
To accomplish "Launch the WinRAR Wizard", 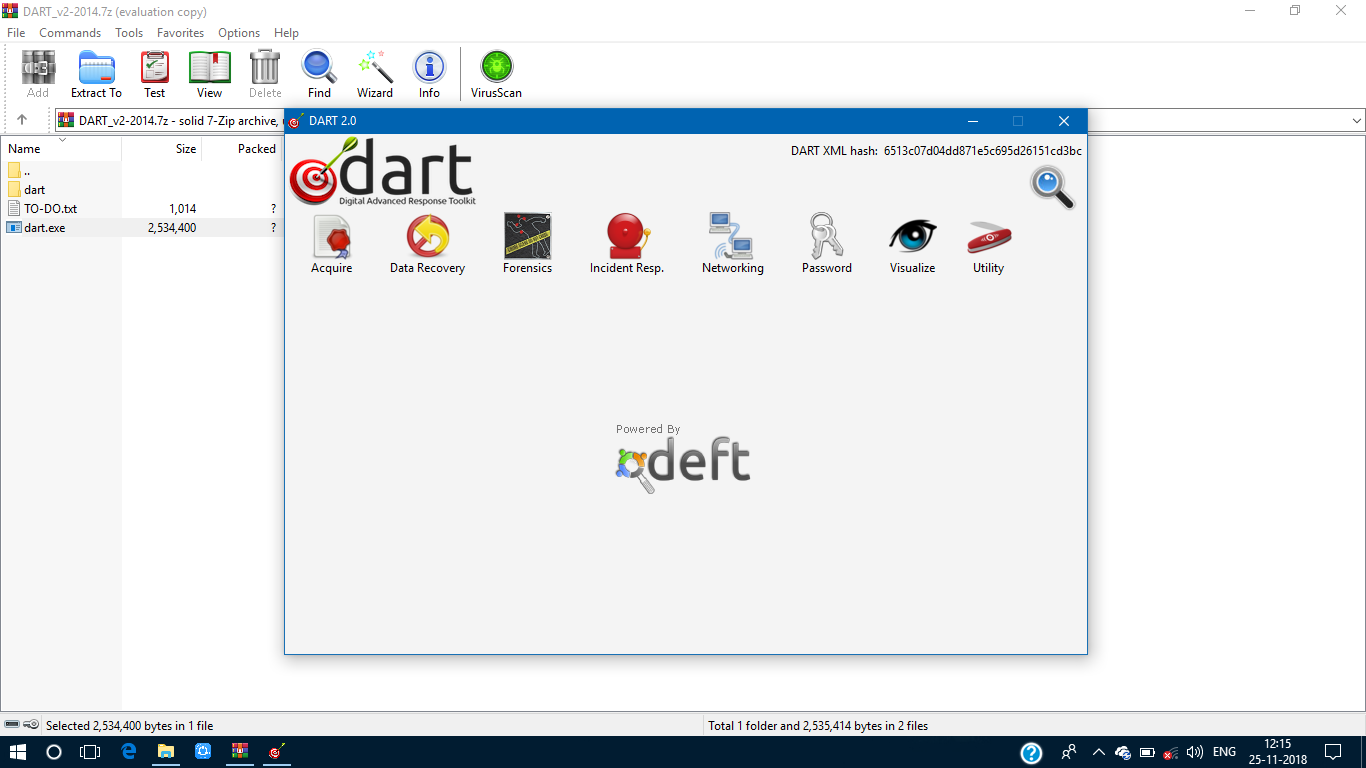I will tap(375, 75).
